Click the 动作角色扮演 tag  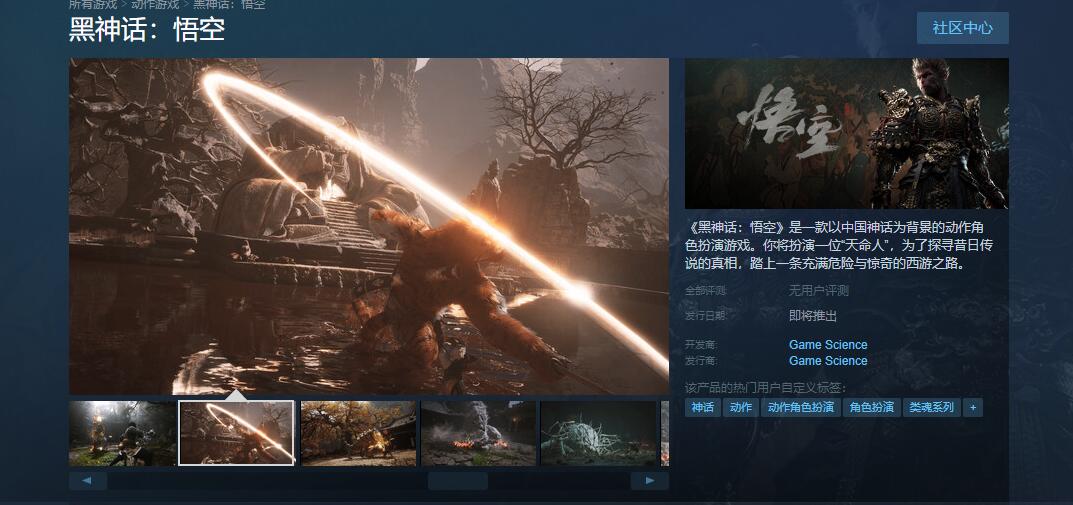tap(800, 408)
